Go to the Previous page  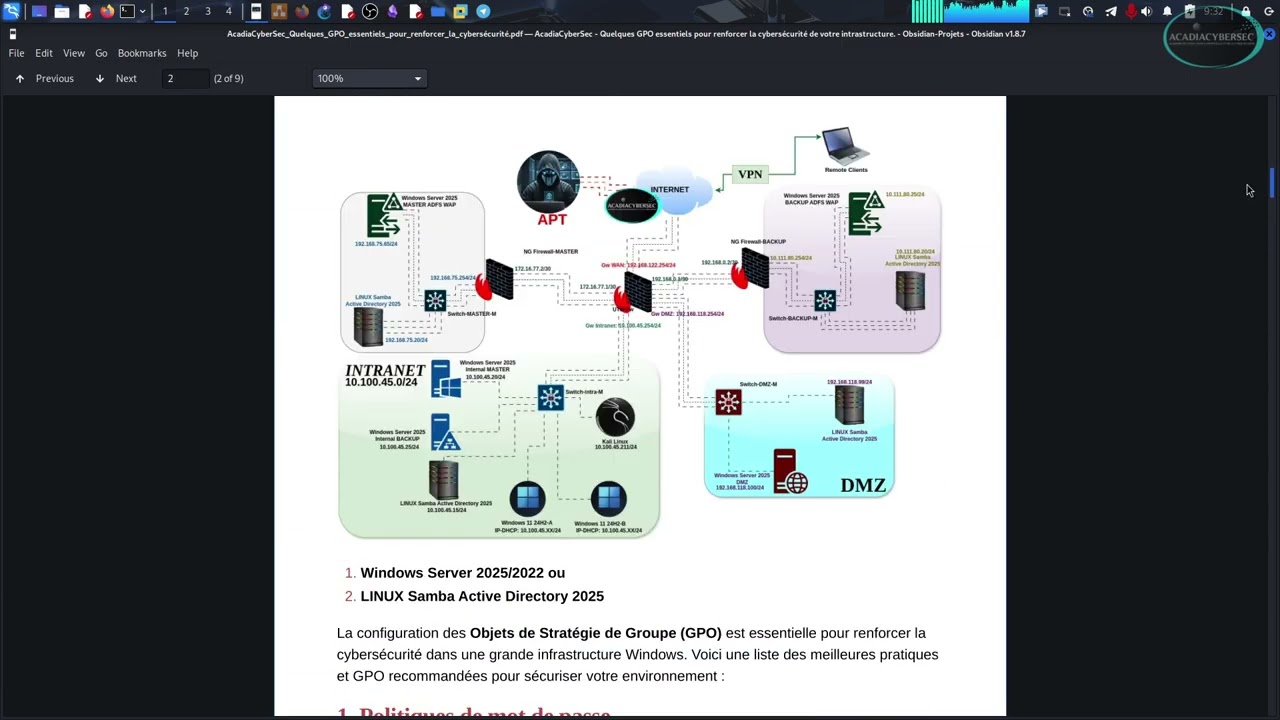pyautogui.click(x=44, y=78)
